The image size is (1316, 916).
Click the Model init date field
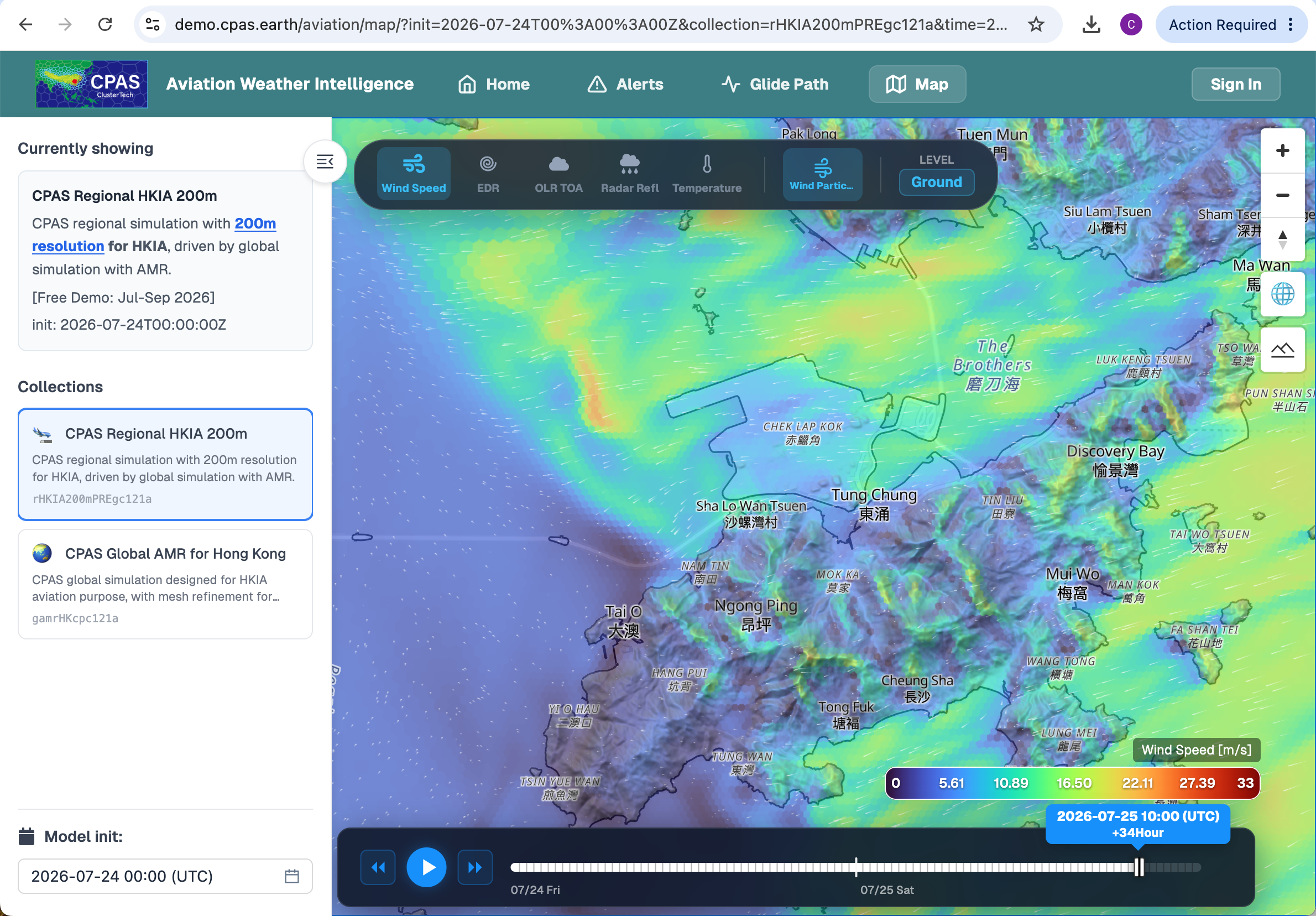(x=165, y=876)
